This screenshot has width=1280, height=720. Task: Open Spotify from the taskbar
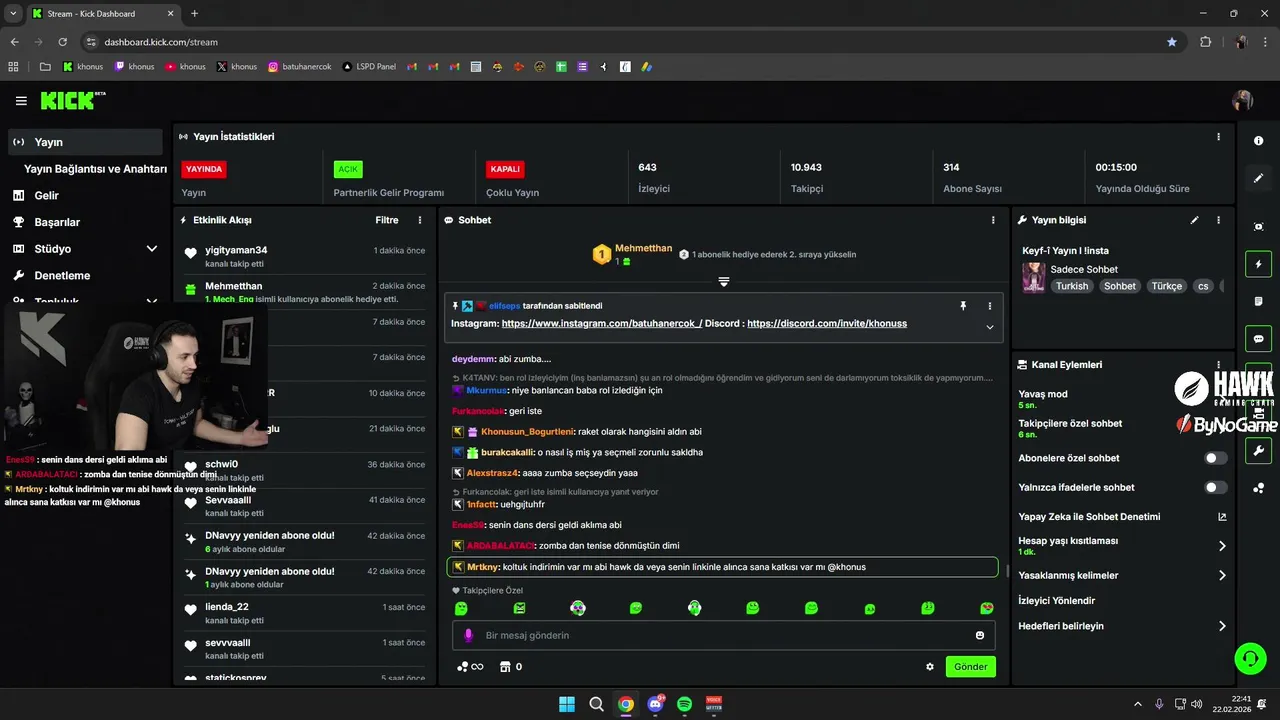685,704
